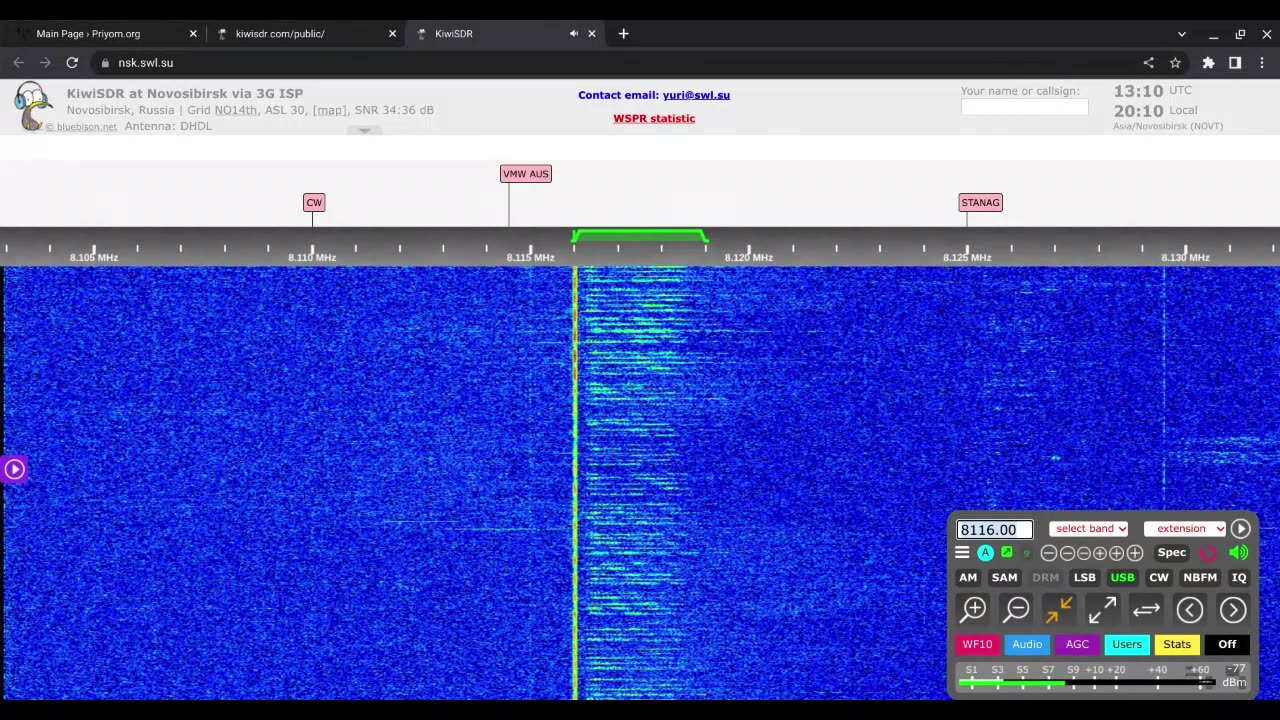Open Chrome extensions puzzle icon
This screenshot has height=720, width=1280.
(x=1208, y=62)
